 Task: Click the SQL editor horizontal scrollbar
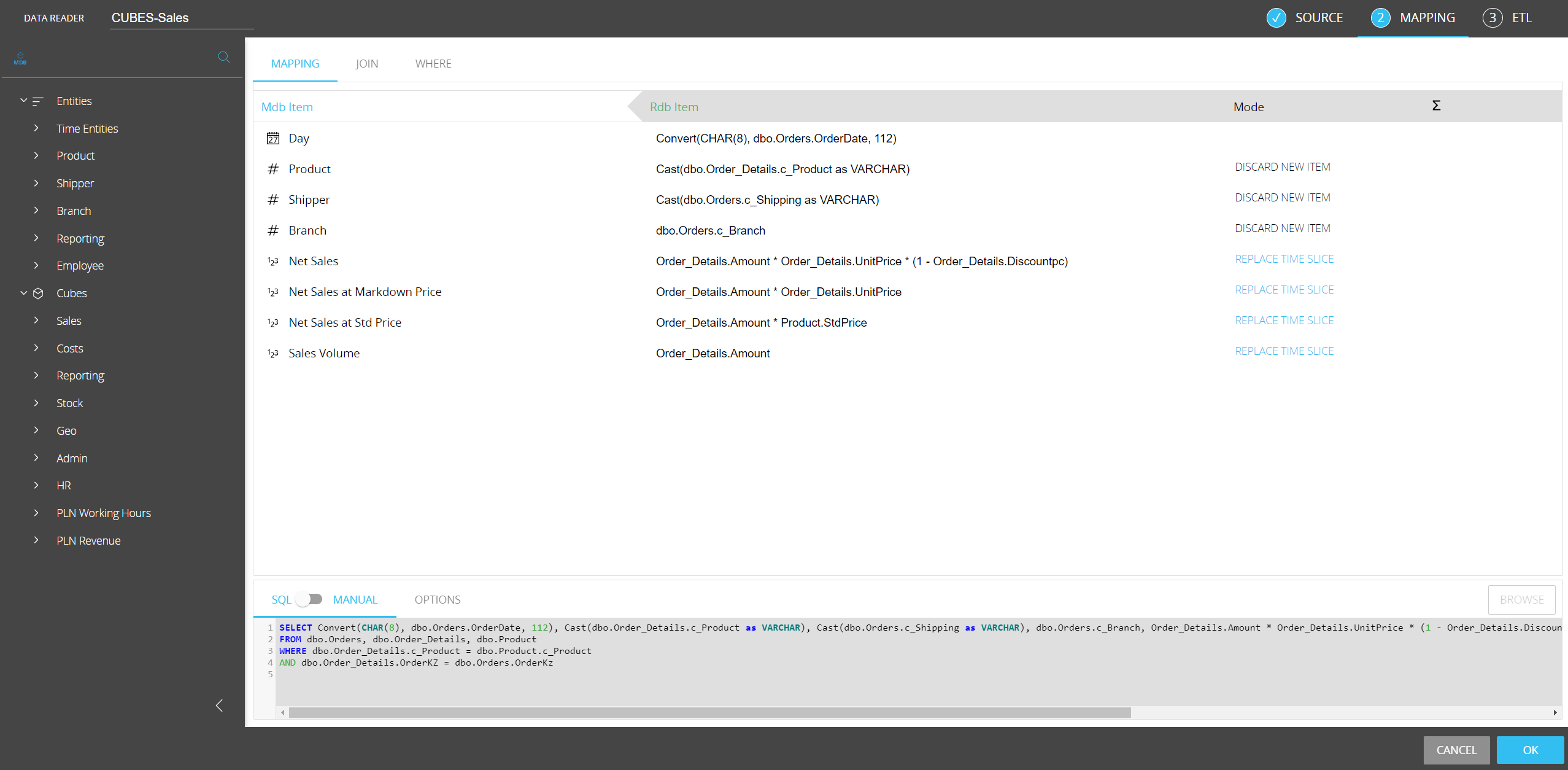709,713
